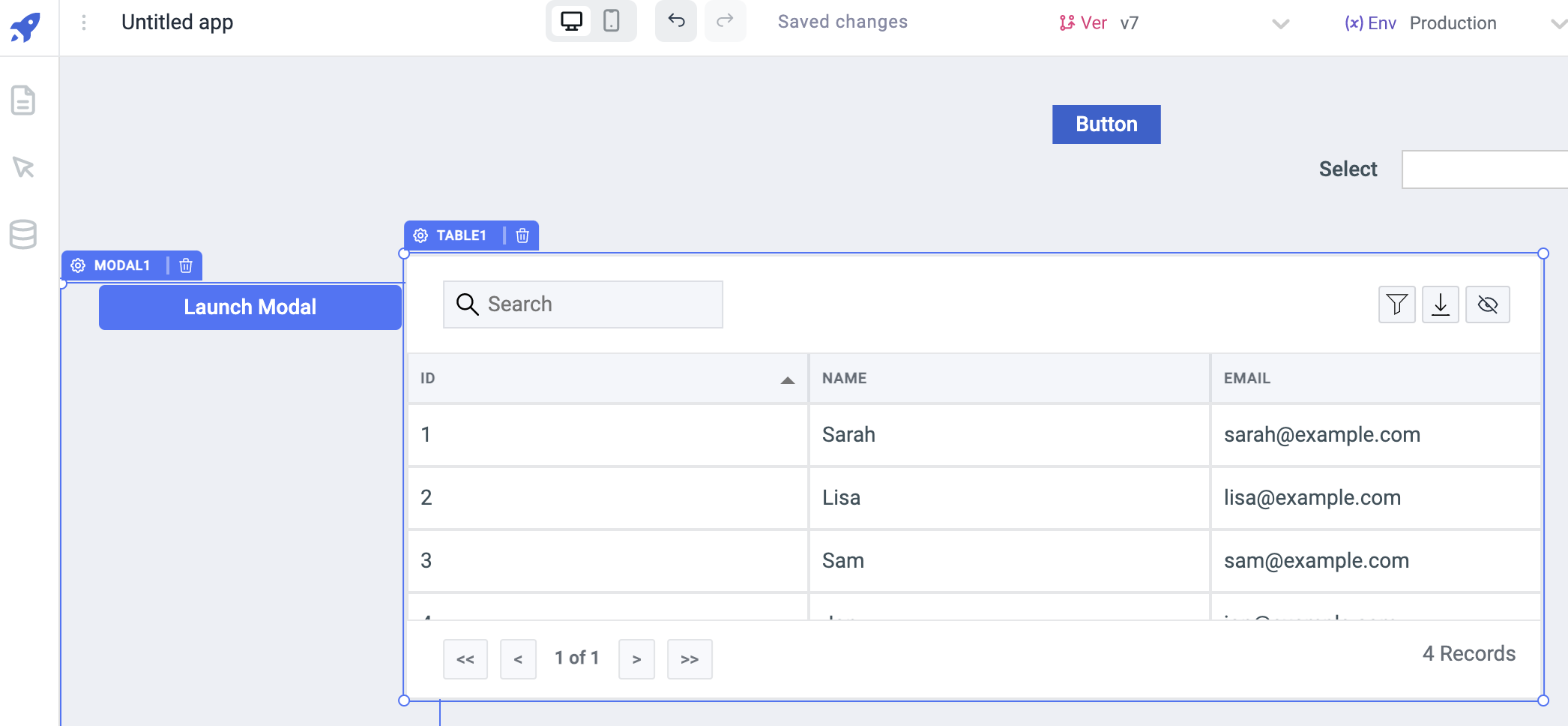Switch to desktop layout view

[x=572, y=21]
